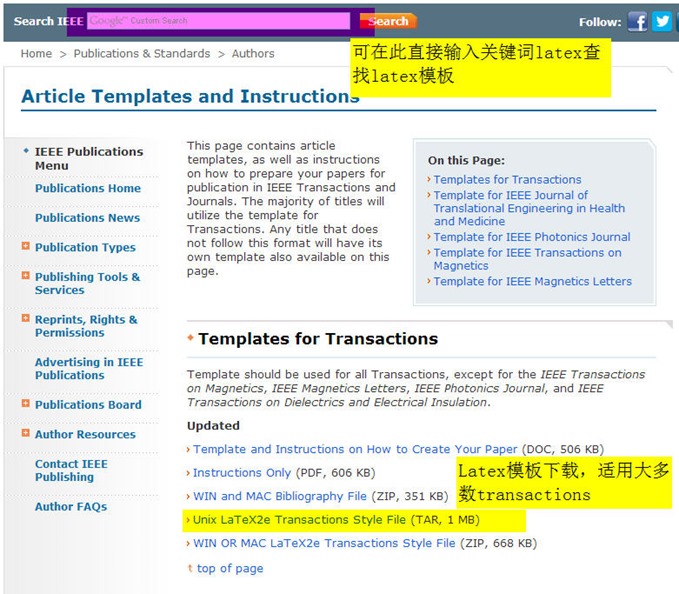Jump to Translational Engineering in Health template
The width and height of the screenshot is (679, 594).
pyautogui.click(x=529, y=208)
